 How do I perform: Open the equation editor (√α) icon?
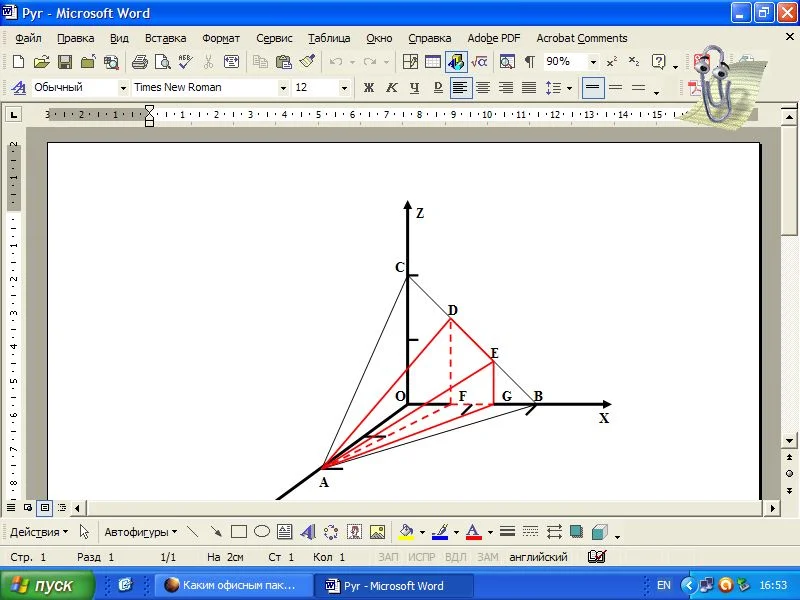click(x=479, y=62)
